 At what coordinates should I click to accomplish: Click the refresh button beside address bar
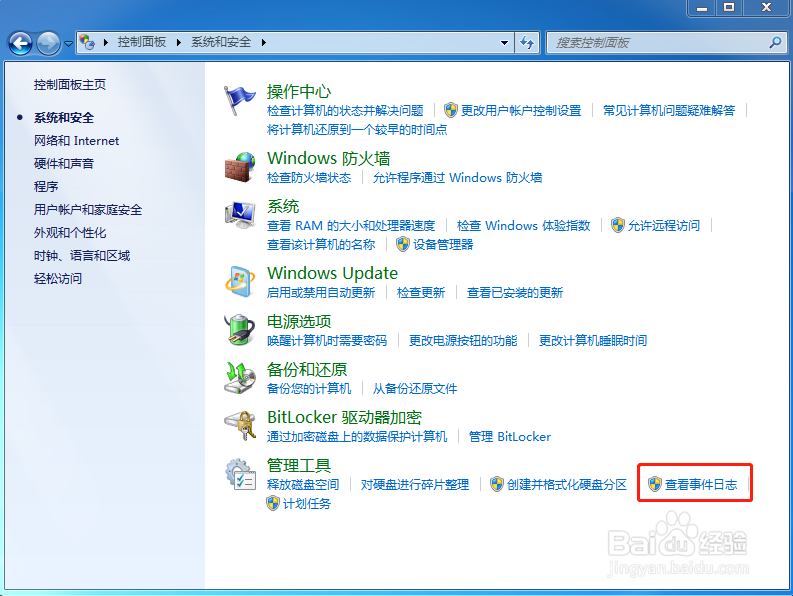point(527,42)
